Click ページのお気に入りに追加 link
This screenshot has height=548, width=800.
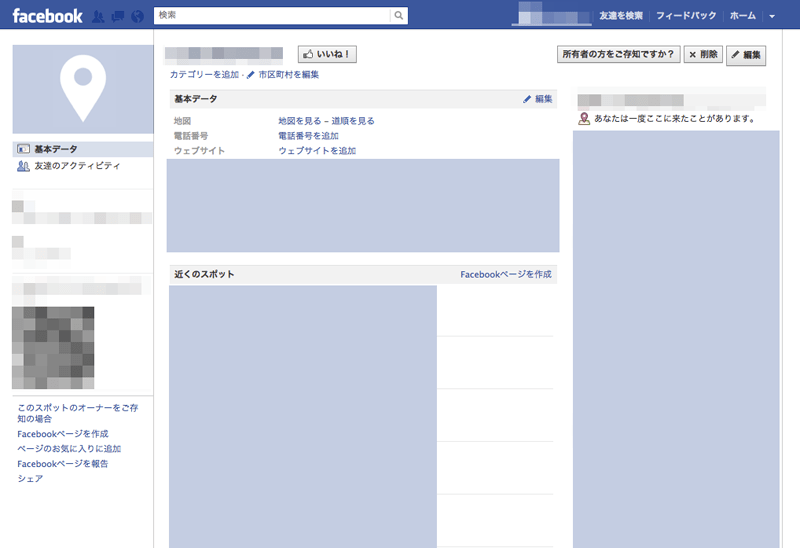coord(69,449)
